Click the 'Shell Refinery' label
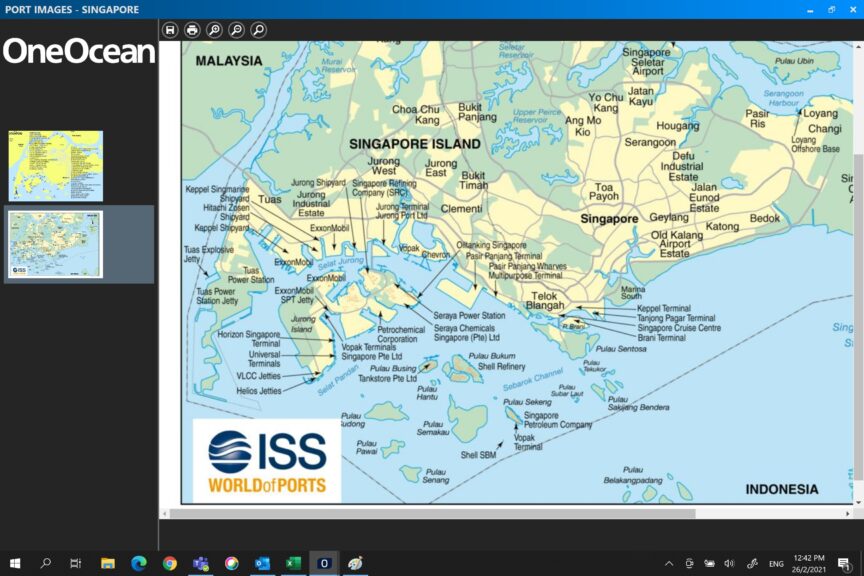 tap(501, 367)
